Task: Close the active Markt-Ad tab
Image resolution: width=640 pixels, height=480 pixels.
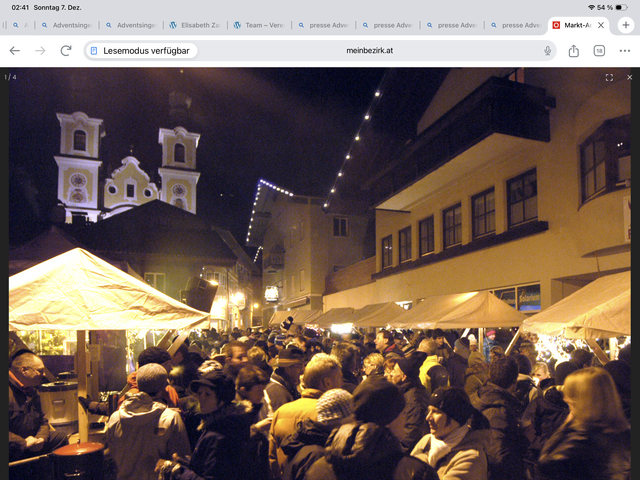Action: 600,25
